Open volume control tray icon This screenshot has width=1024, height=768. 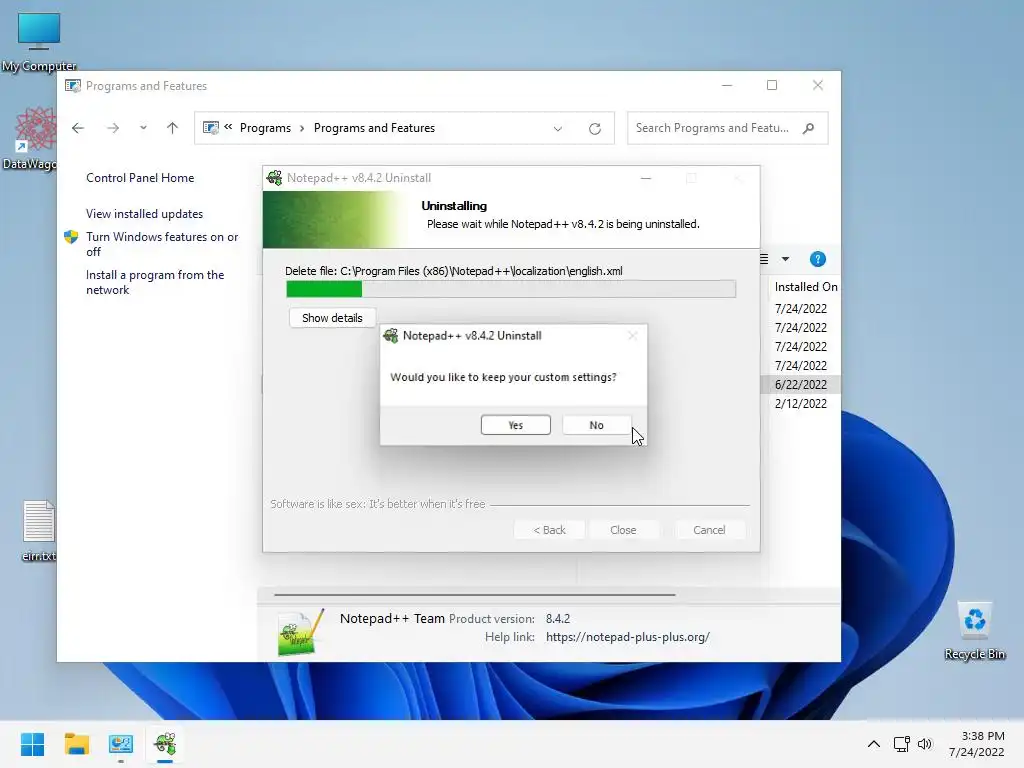point(925,744)
